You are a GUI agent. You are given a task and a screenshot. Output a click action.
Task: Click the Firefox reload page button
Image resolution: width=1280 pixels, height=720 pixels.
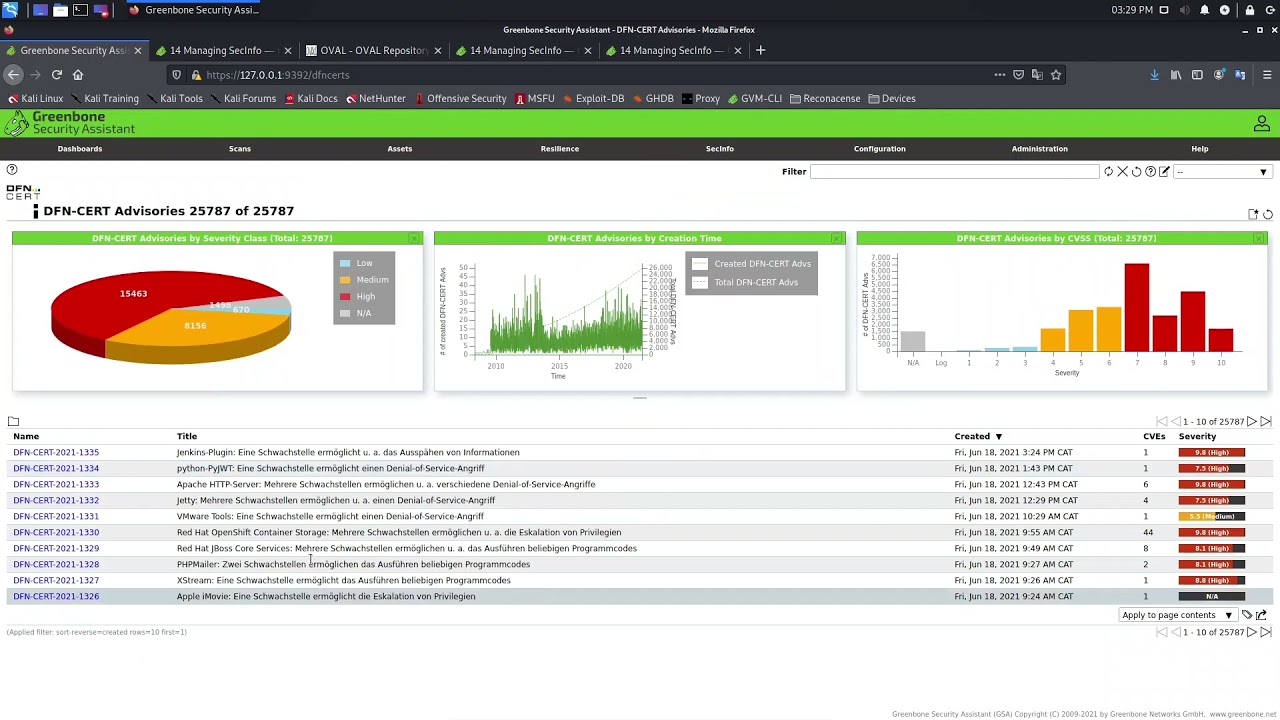tap(57, 75)
